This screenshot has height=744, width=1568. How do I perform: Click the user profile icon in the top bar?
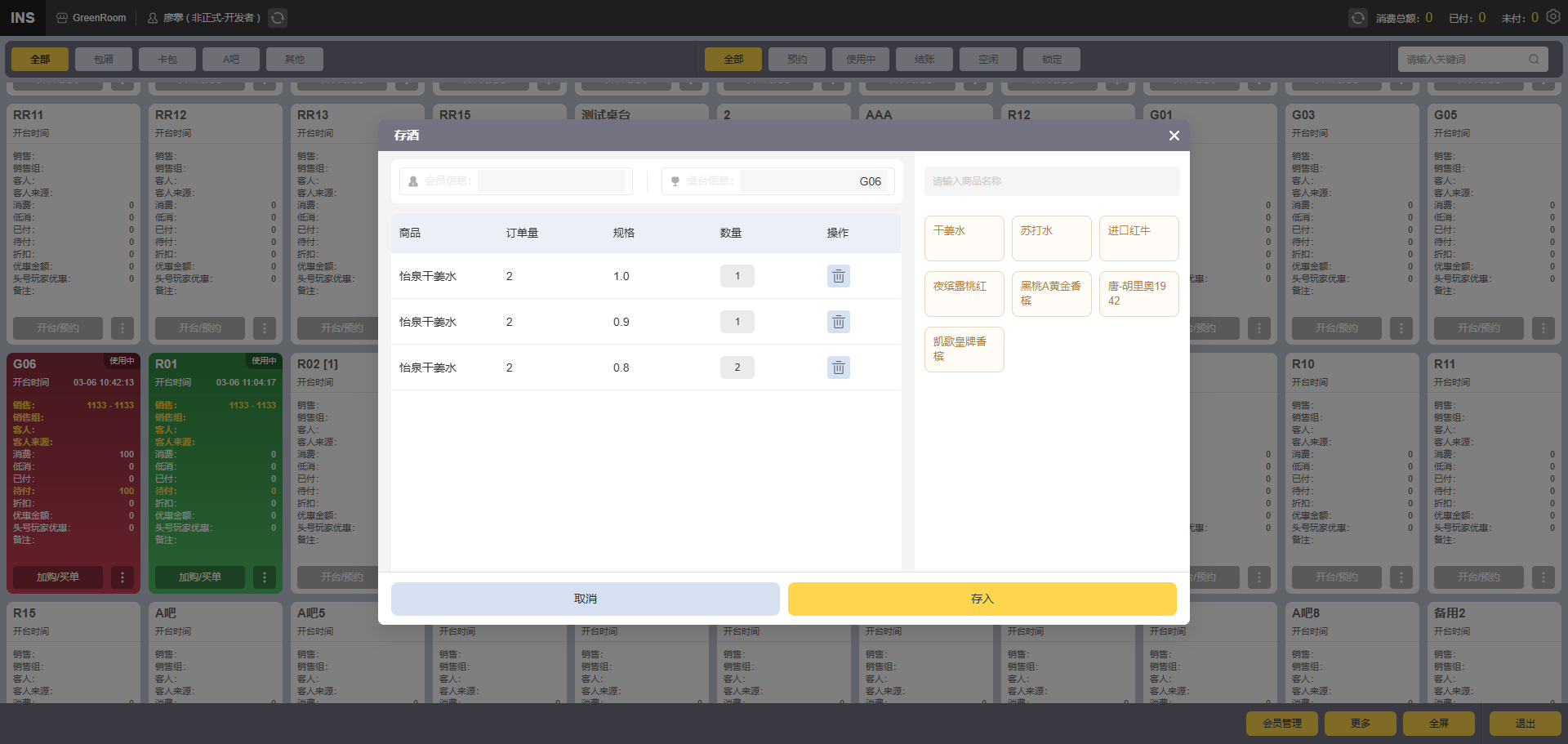[x=153, y=18]
